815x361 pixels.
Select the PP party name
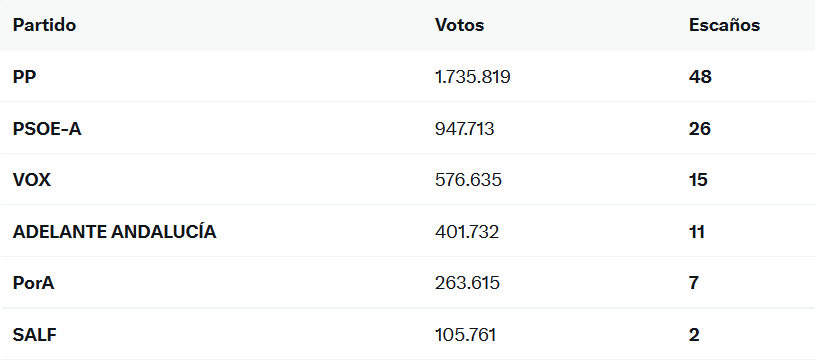pyautogui.click(x=25, y=77)
